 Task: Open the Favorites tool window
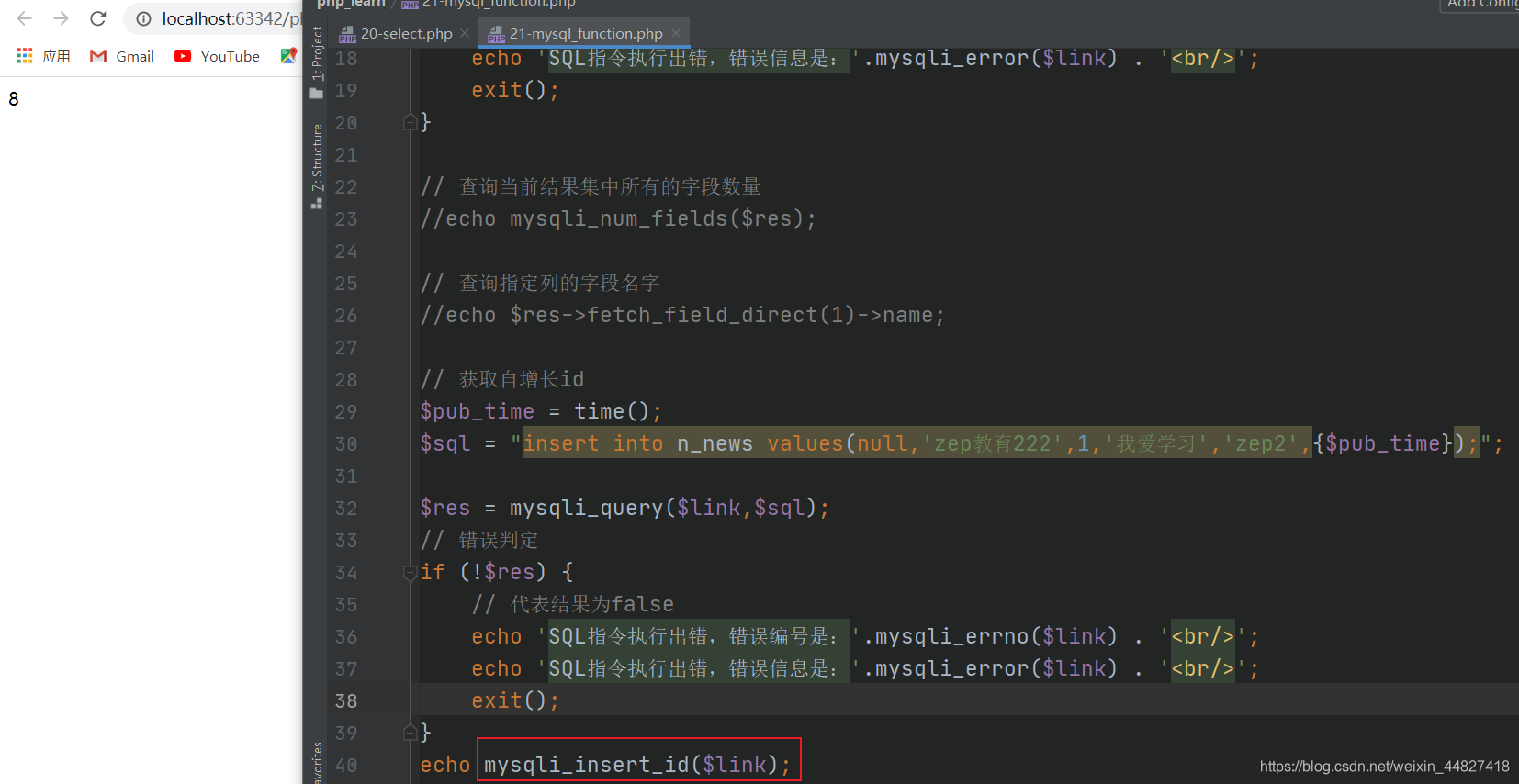click(317, 762)
